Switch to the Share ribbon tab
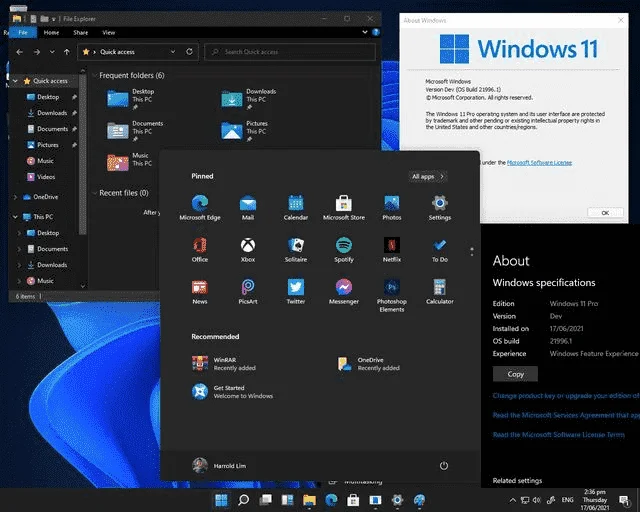640x512 pixels. (x=80, y=32)
